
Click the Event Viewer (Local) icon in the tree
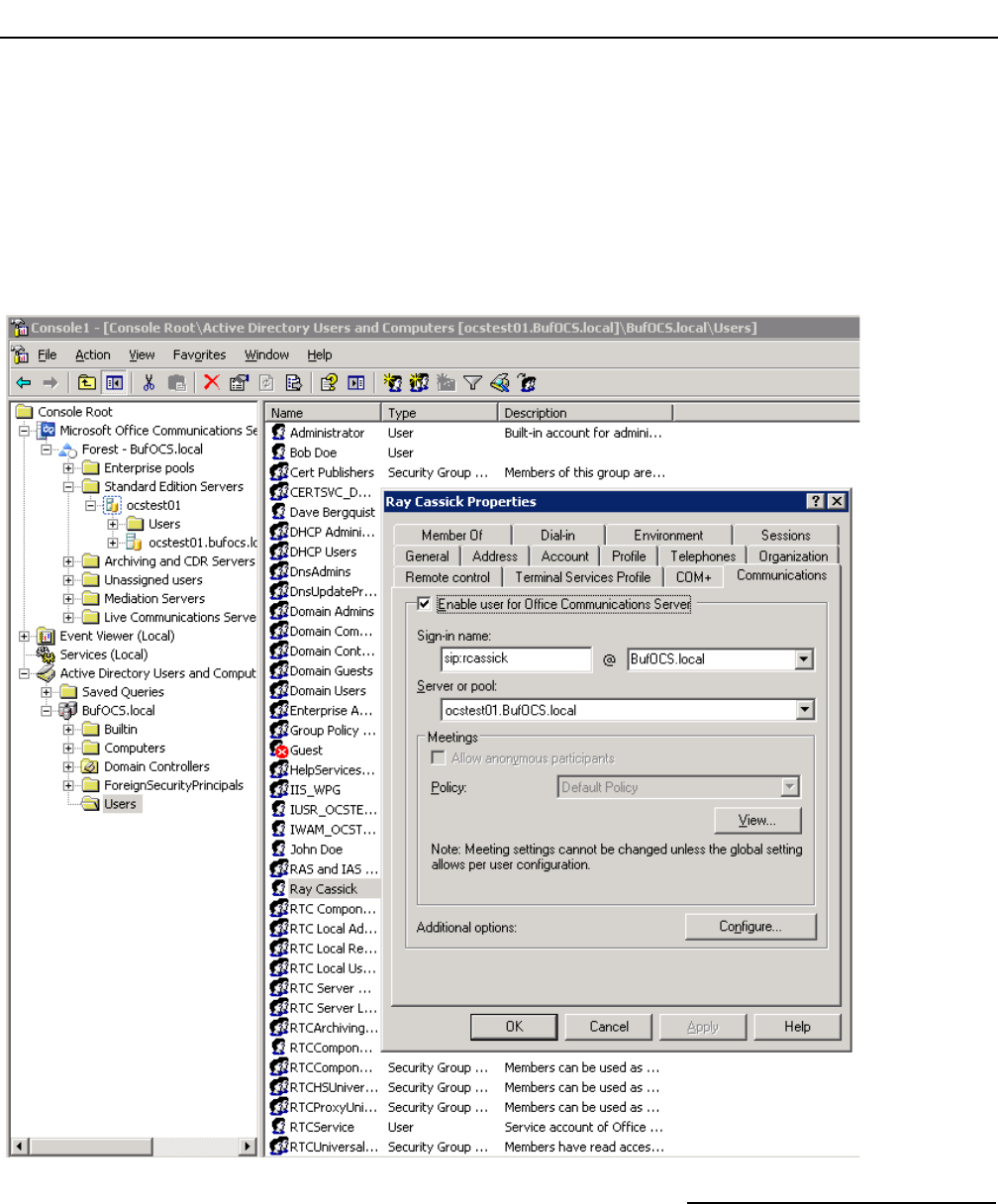[46, 636]
